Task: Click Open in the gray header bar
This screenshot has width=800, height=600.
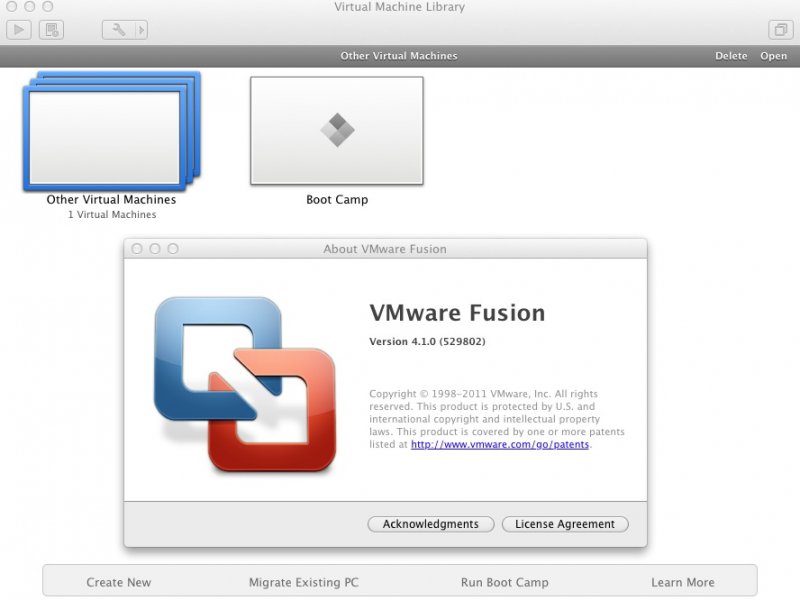Action: point(773,56)
